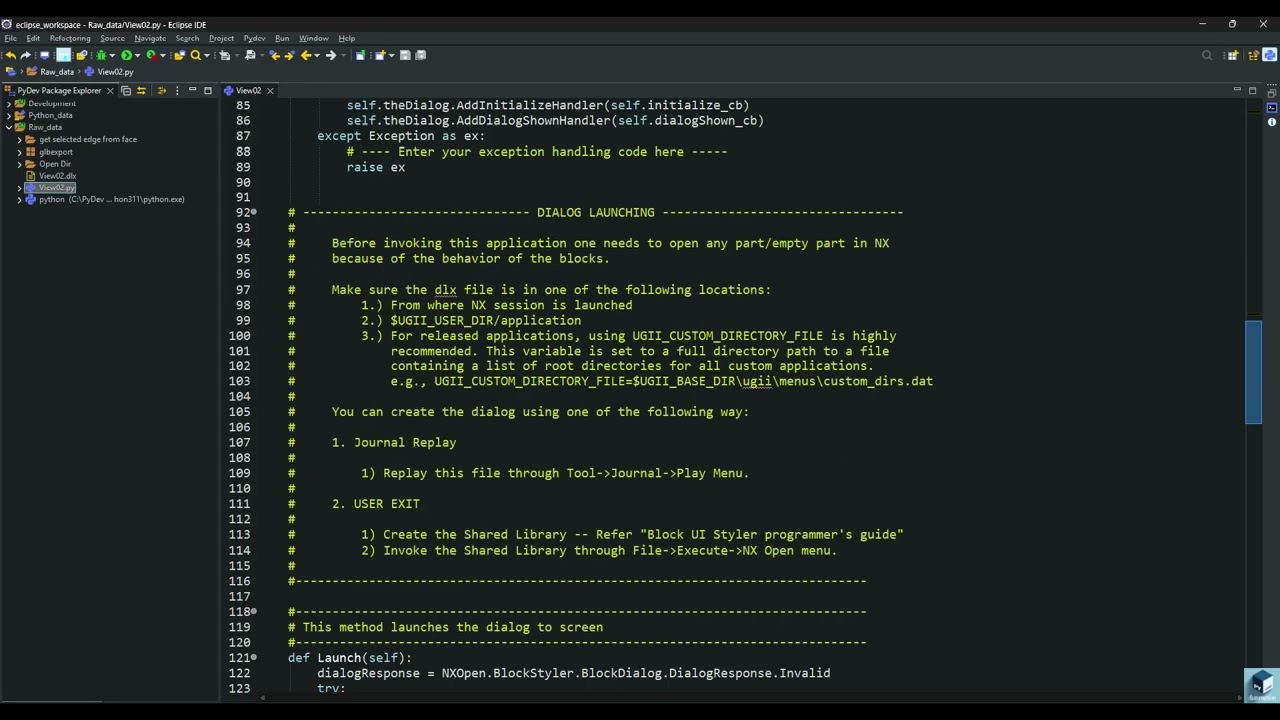Expand the glbexport package
The height and width of the screenshot is (720, 1280).
19,152
